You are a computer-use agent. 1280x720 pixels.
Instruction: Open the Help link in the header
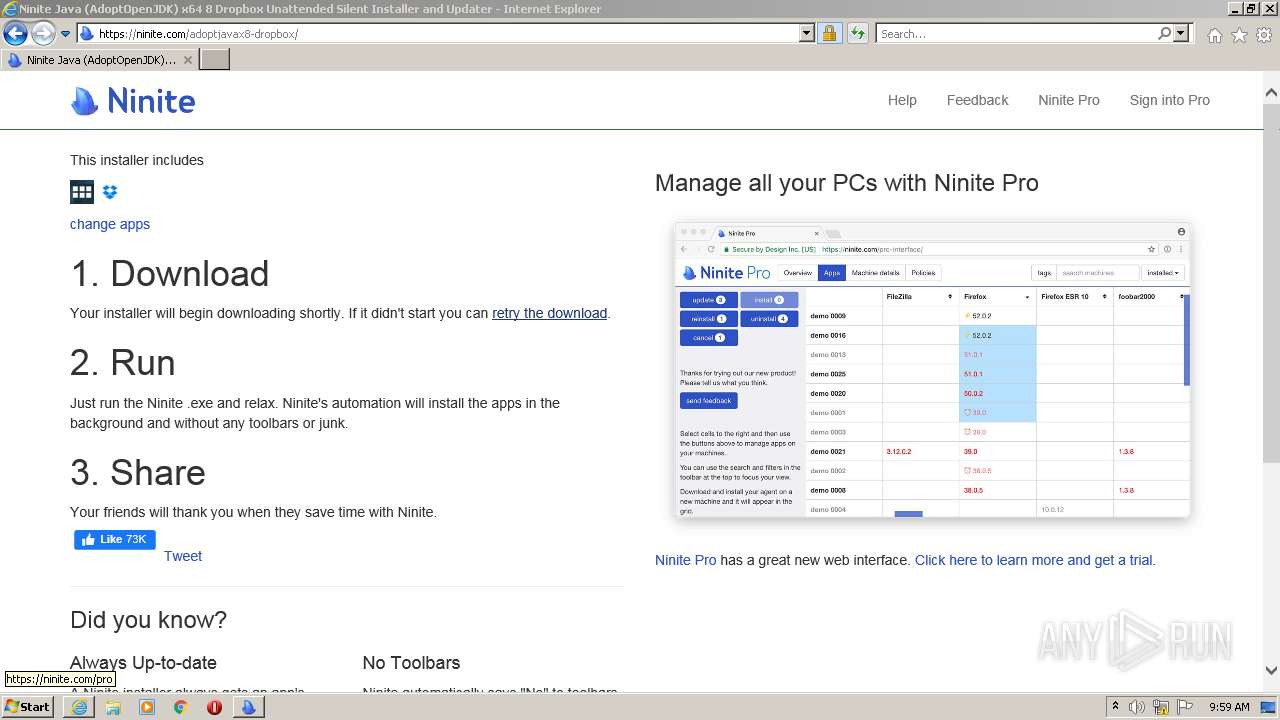902,100
